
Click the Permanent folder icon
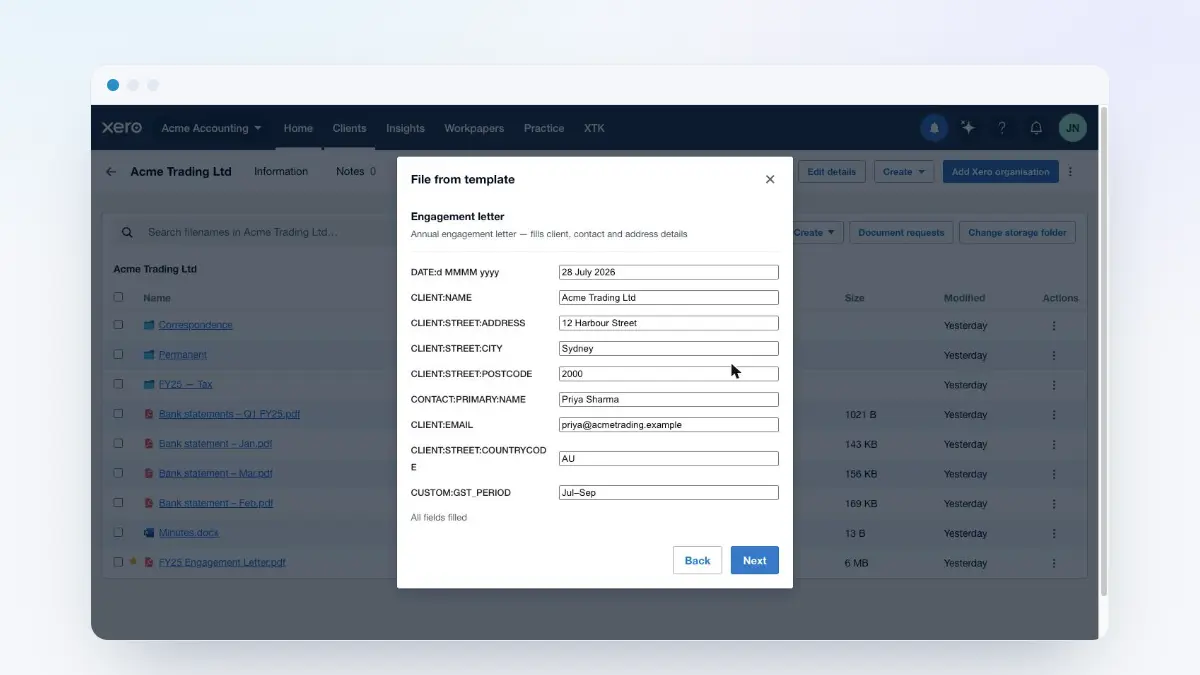click(149, 355)
